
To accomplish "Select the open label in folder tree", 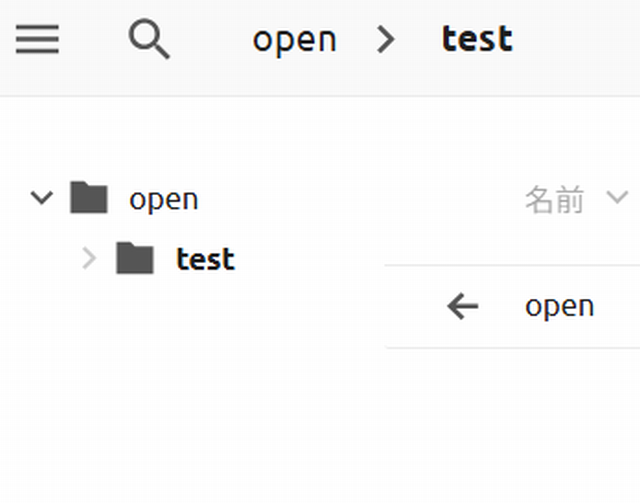I will click(x=164, y=199).
